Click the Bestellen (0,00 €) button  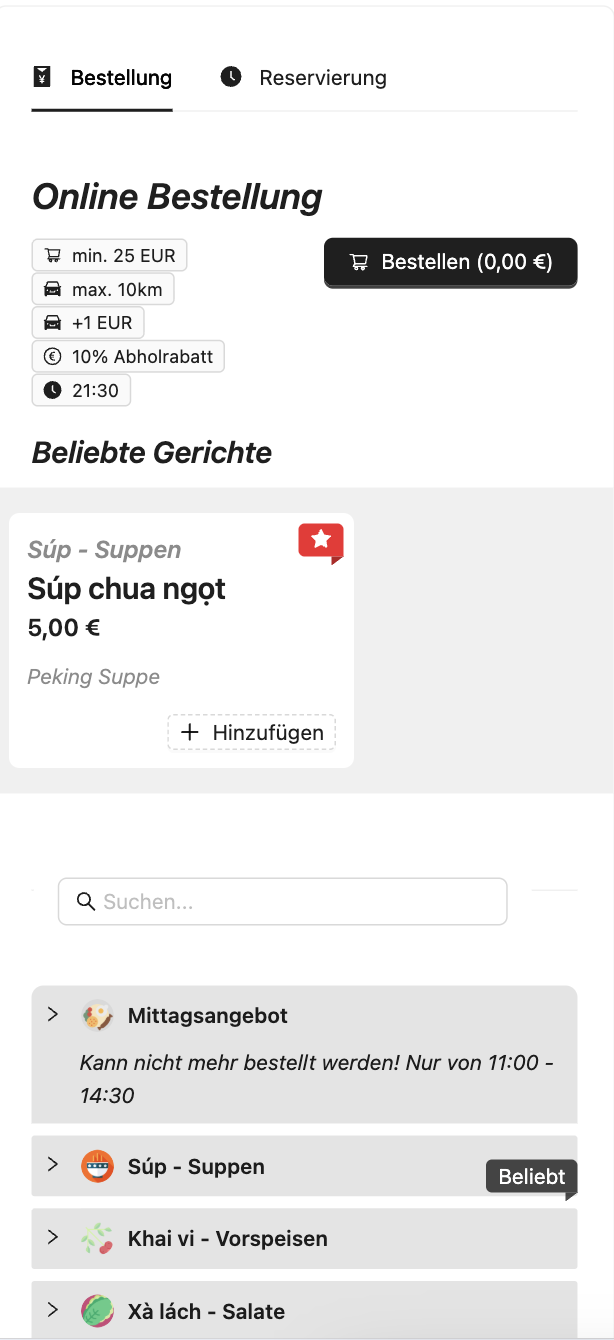pyautogui.click(x=450, y=262)
